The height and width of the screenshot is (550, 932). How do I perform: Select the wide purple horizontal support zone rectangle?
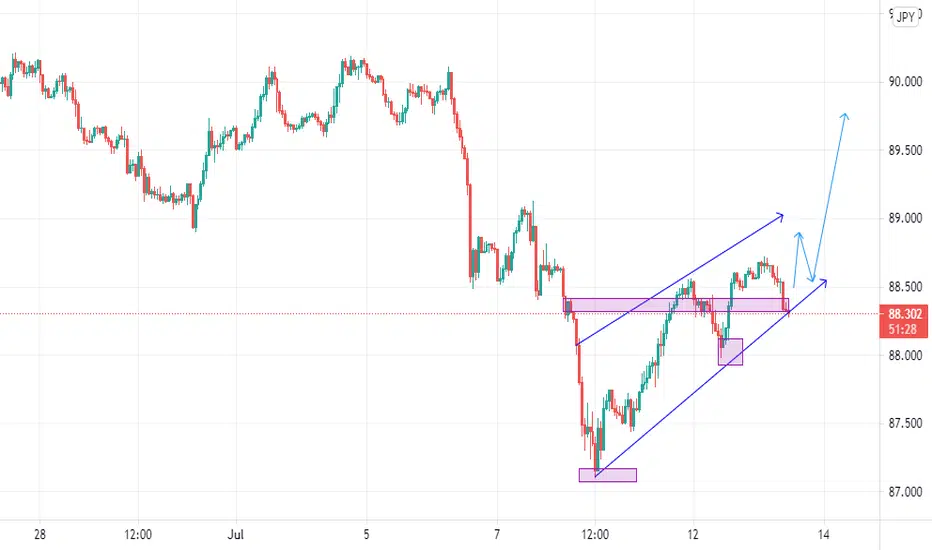676,305
